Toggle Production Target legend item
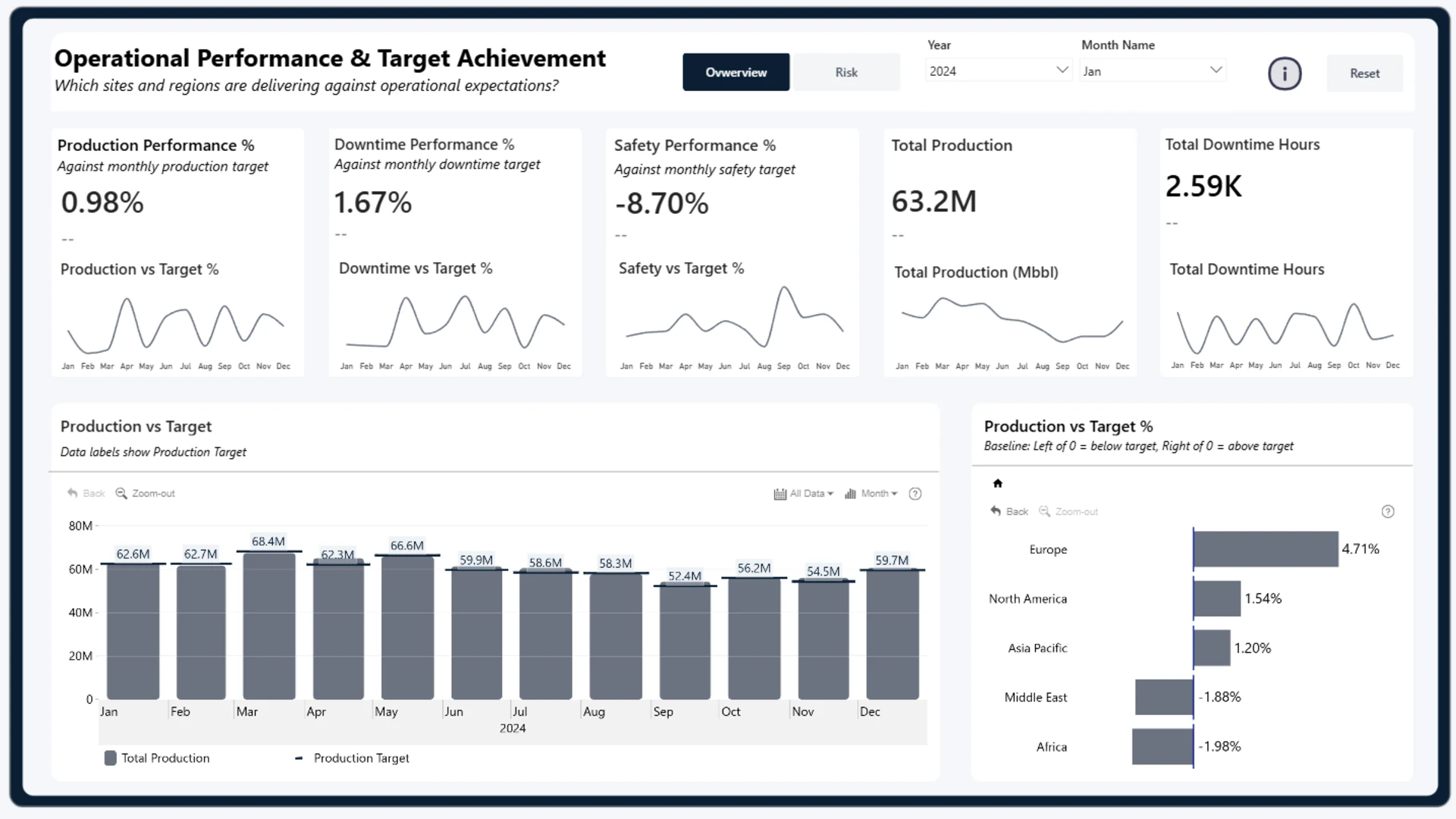This screenshot has height=819, width=1456. pos(352,758)
